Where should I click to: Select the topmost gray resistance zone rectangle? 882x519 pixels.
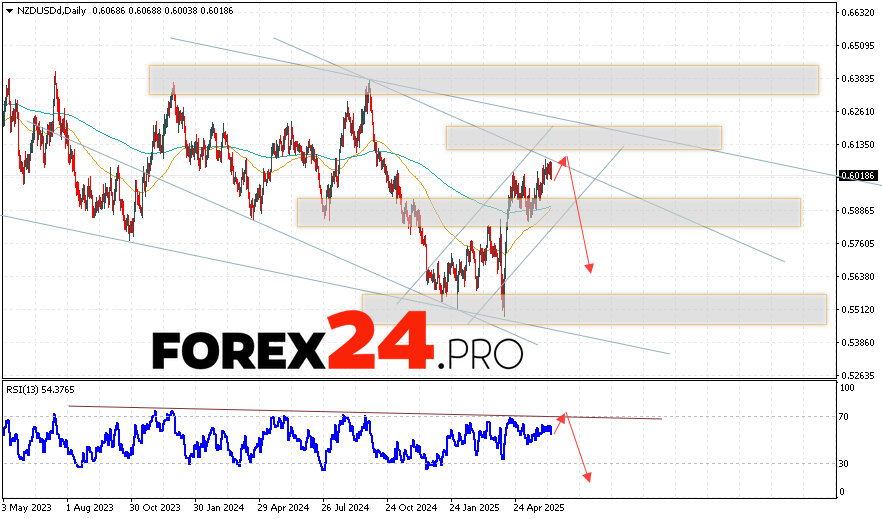point(483,80)
